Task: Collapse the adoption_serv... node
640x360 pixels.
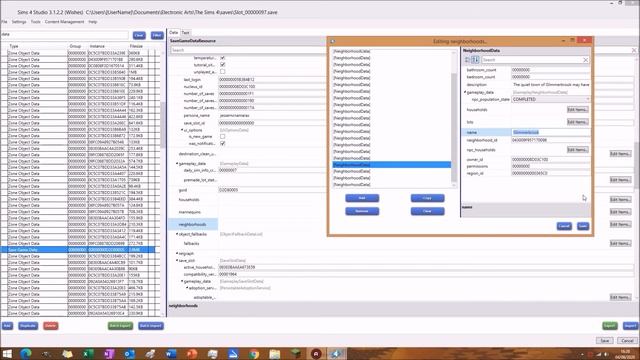Action: (x=187, y=288)
